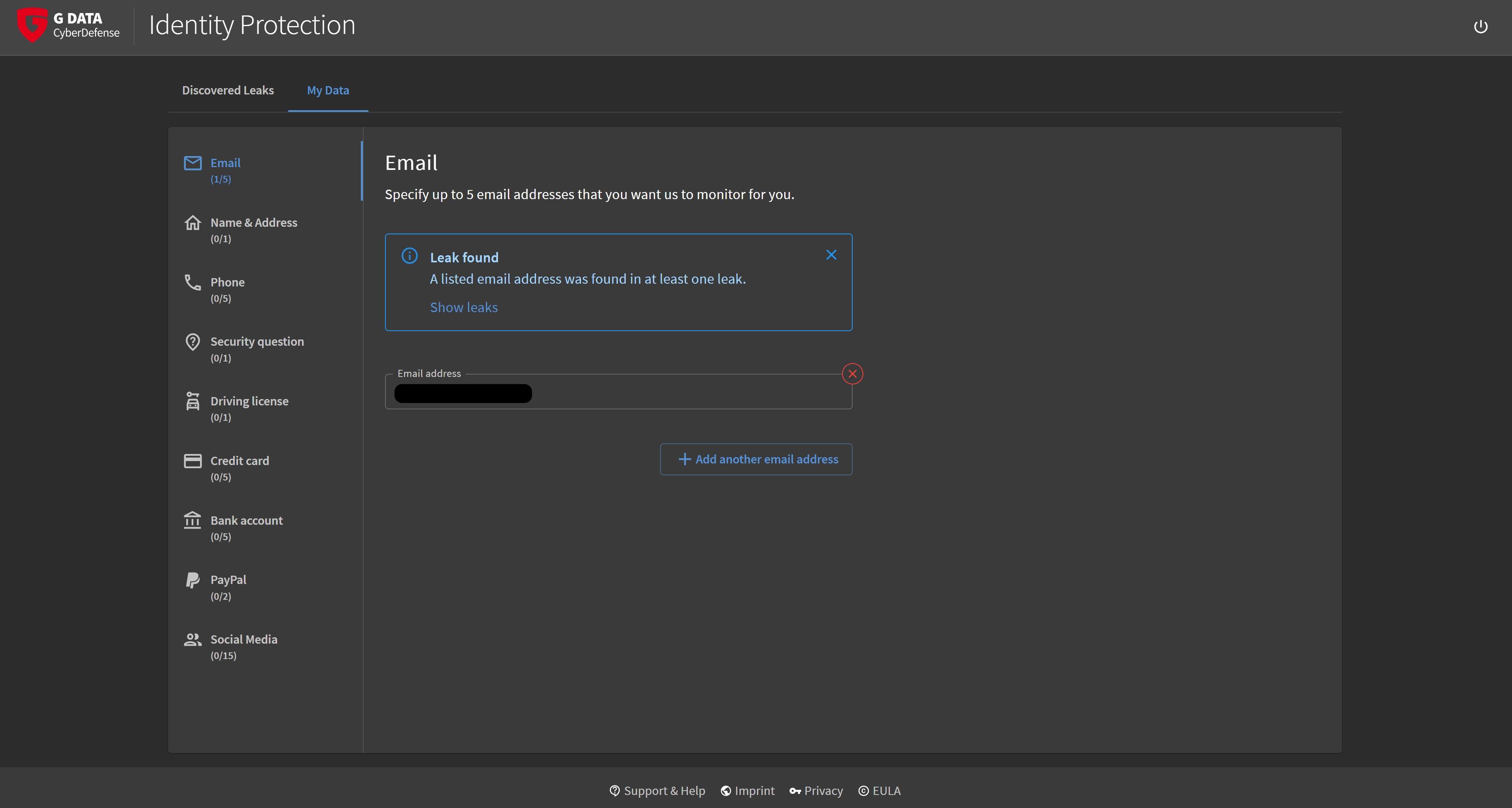Screen dimensions: 1512x808
Task: Open Support & Help footer link
Action: pyautogui.click(x=657, y=790)
